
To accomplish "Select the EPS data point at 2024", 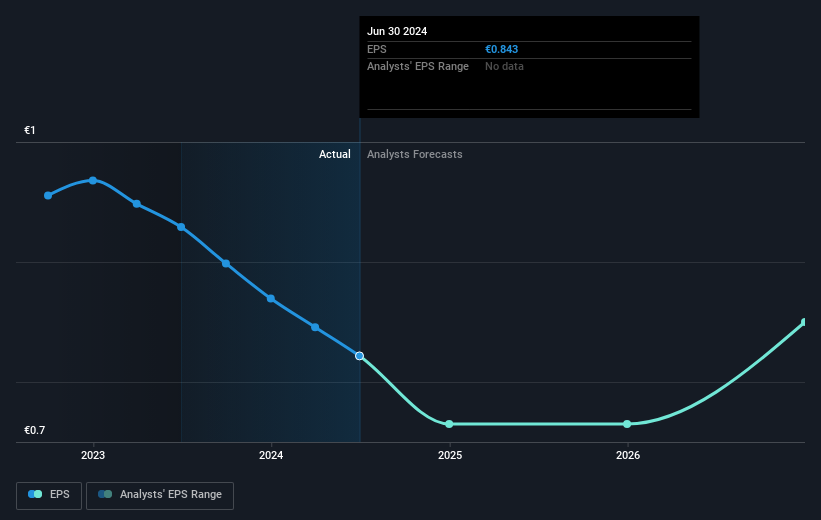I will (x=271, y=299).
